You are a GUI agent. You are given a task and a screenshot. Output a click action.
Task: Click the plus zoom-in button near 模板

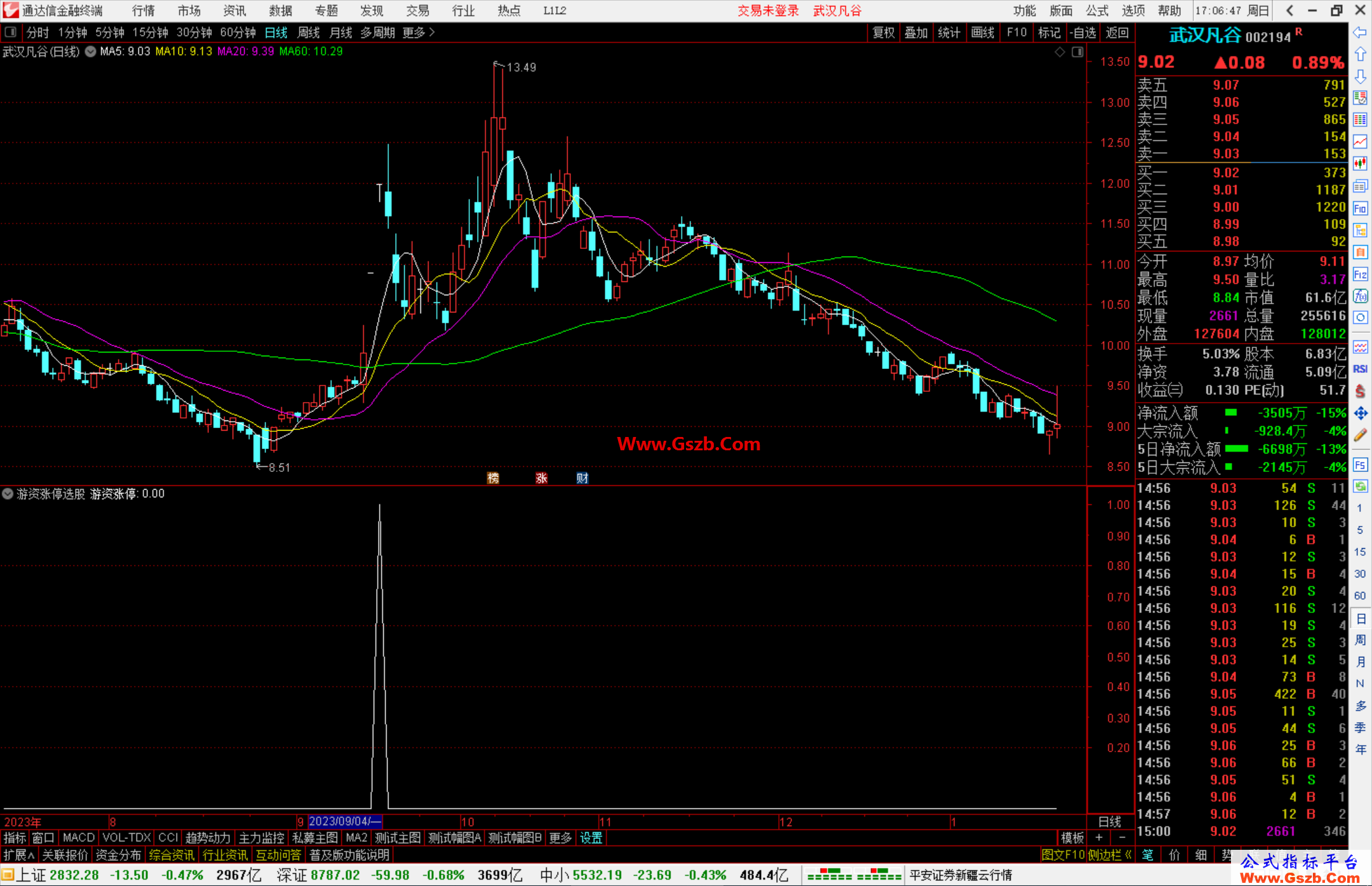point(1099,838)
